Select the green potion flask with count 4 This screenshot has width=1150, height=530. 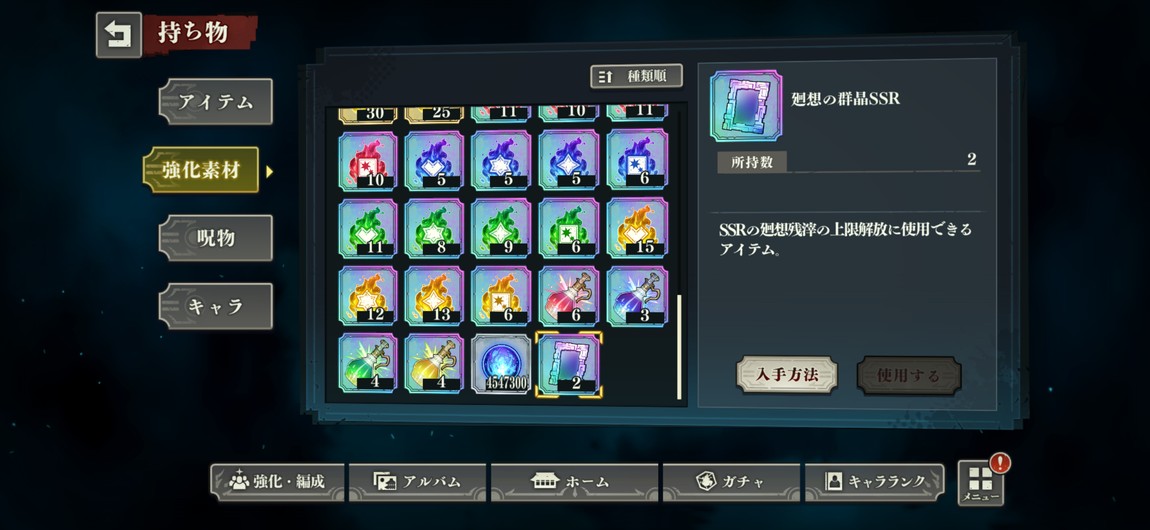coord(367,364)
